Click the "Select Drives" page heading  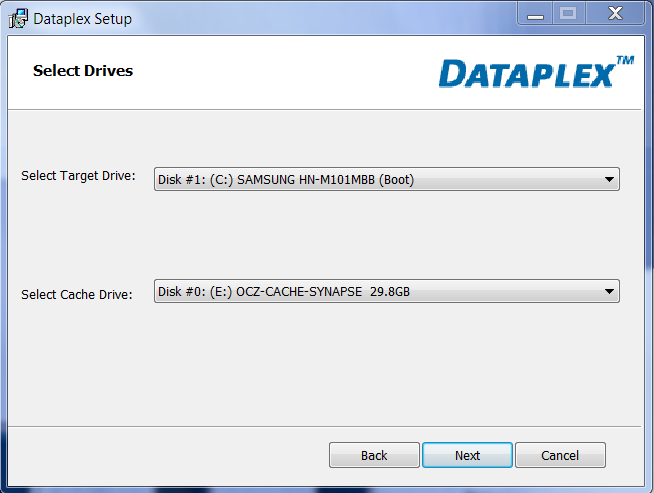tap(83, 71)
